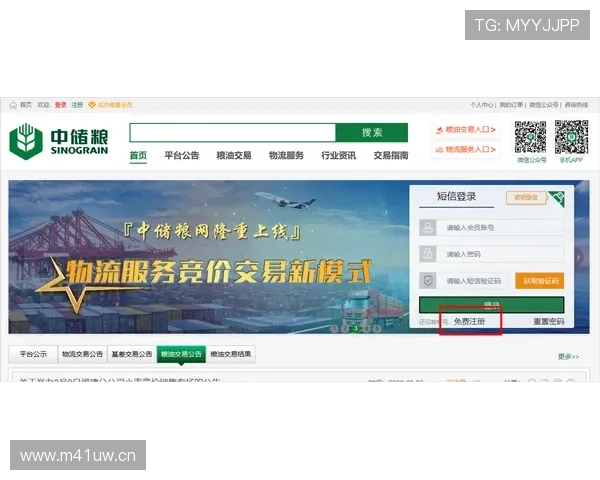This screenshot has height=480, width=600.
Task: Open the 微信公众号 top link
Action: (543, 105)
